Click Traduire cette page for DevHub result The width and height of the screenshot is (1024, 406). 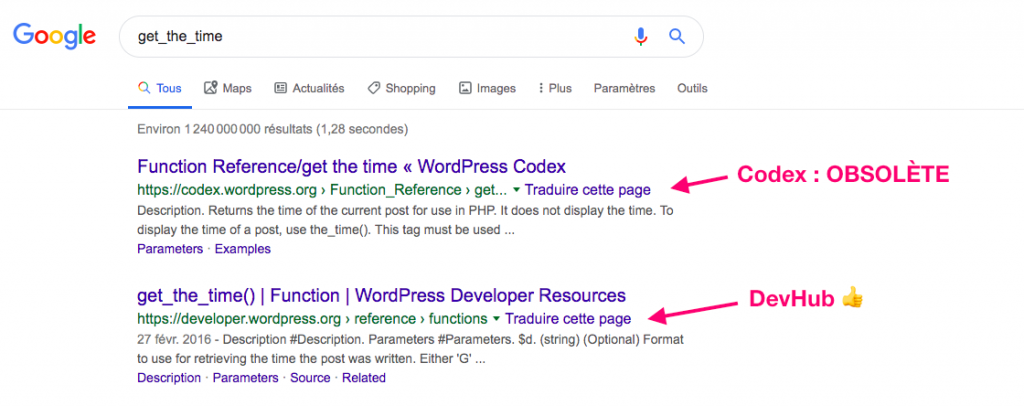[568, 319]
